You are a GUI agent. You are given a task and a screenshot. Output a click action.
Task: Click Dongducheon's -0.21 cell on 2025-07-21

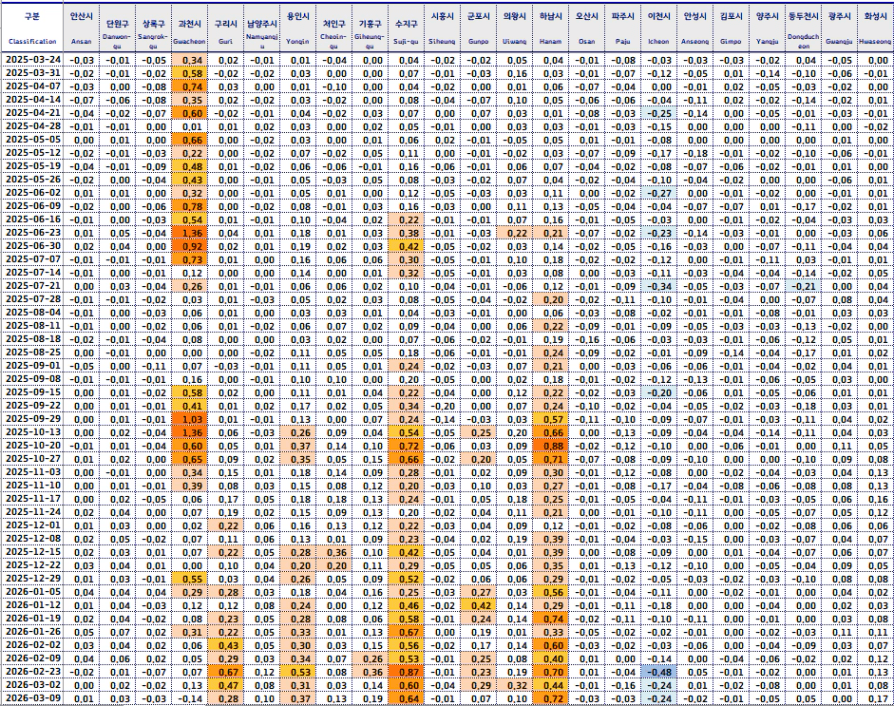[803, 286]
